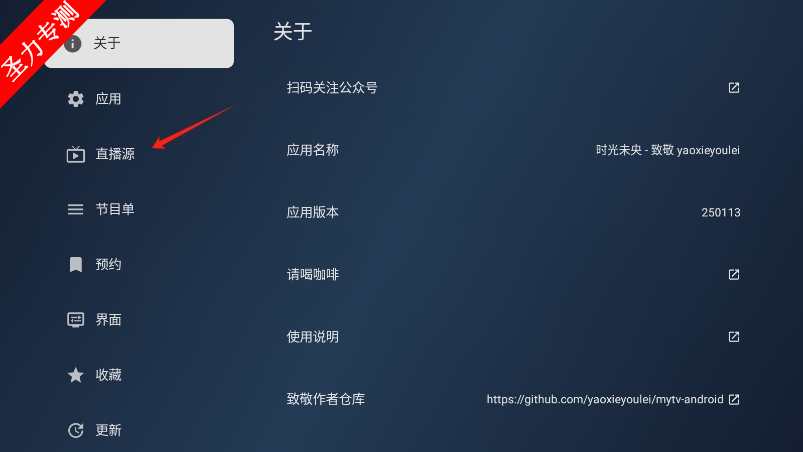This screenshot has height=452, width=803.
Task: Select the 应用名称 row
Action: click(x=513, y=150)
